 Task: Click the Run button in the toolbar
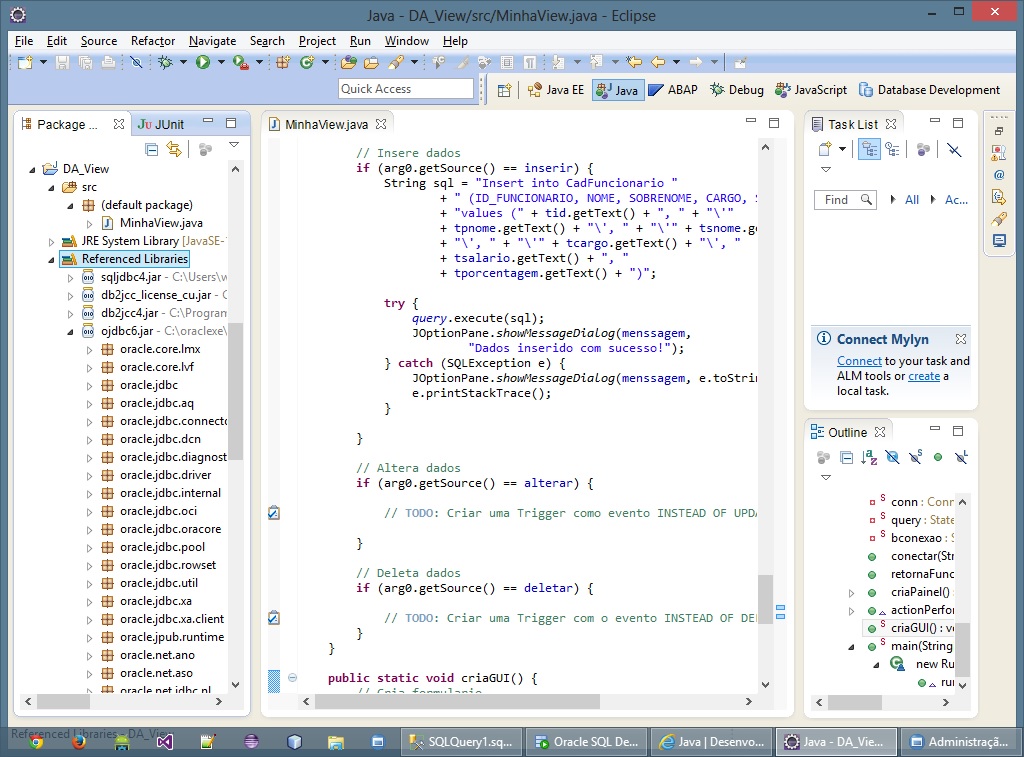(203, 62)
